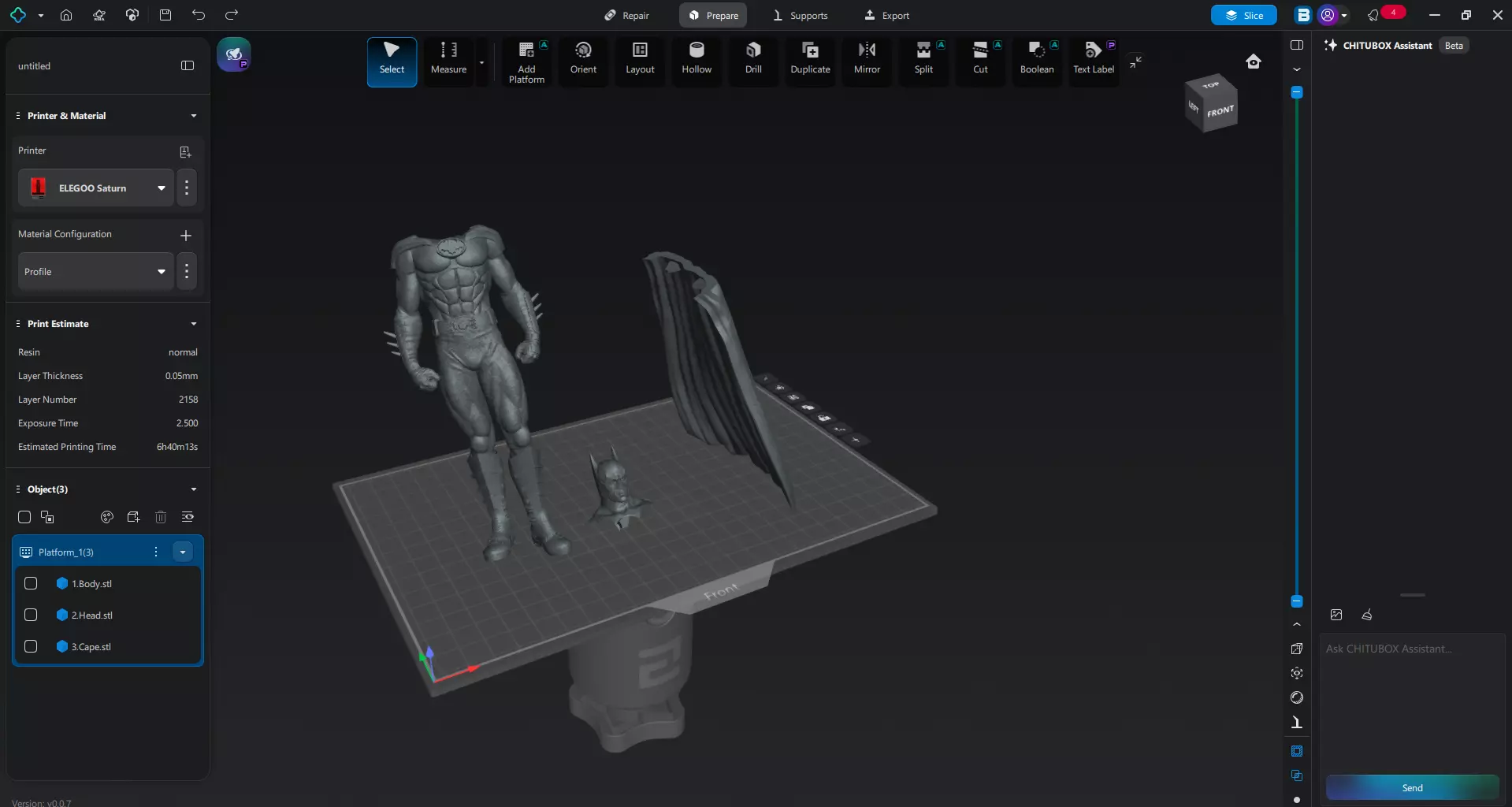Open the Layout tool
This screenshot has height=807, width=1512.
click(x=640, y=61)
